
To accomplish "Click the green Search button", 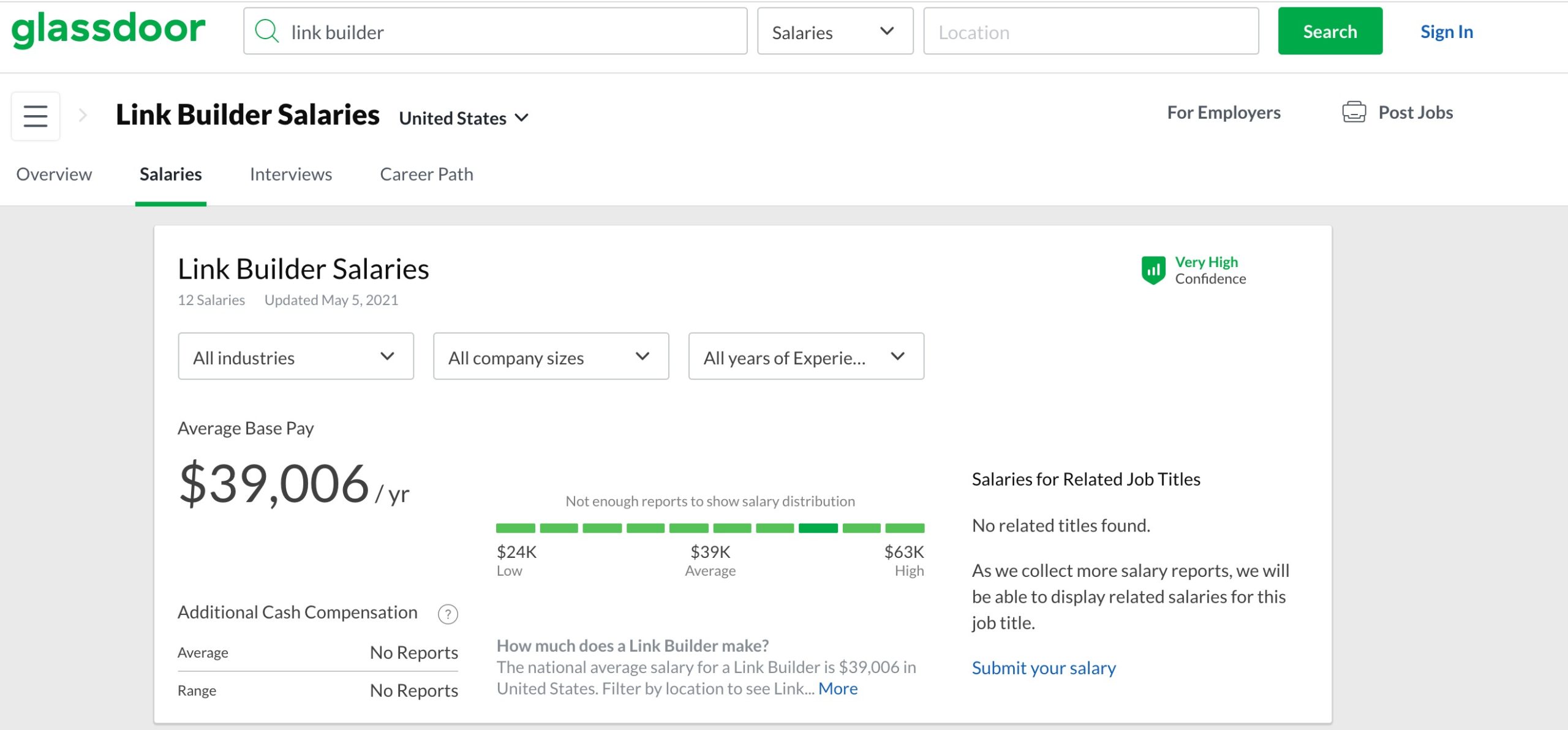I will click(x=1330, y=31).
